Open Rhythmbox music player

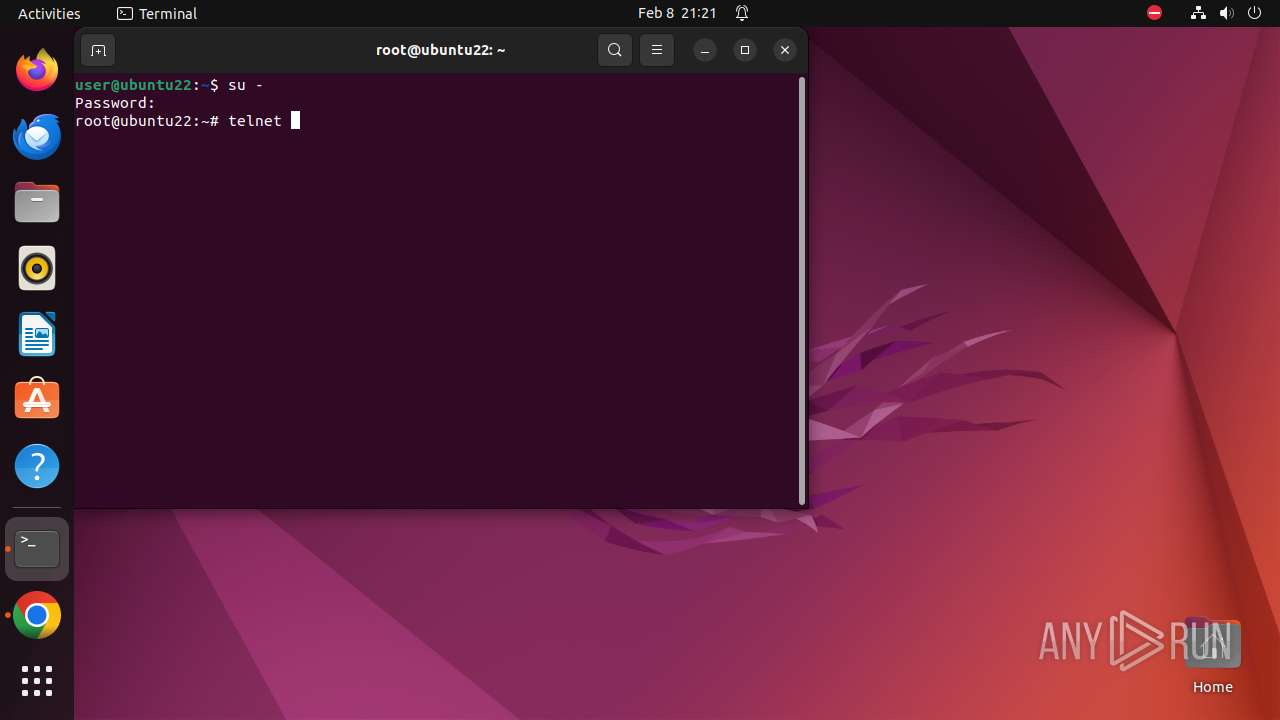tap(37, 268)
